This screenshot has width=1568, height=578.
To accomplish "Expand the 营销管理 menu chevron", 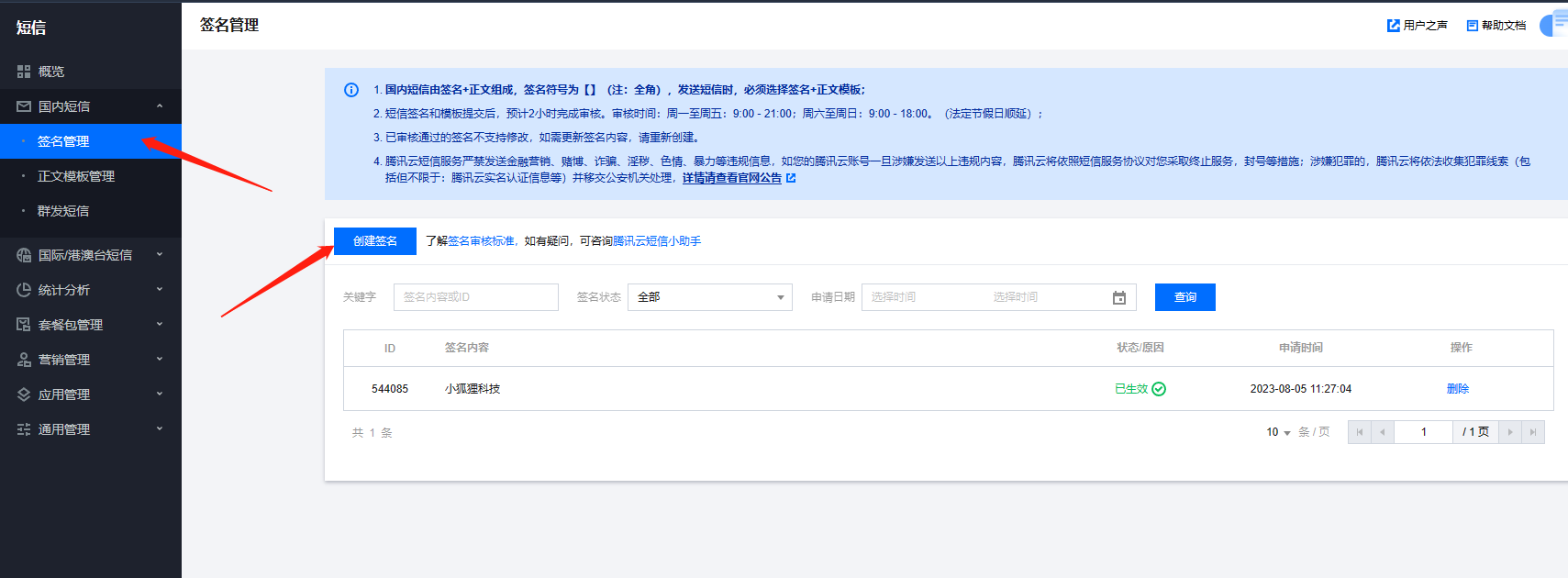I will [160, 360].
